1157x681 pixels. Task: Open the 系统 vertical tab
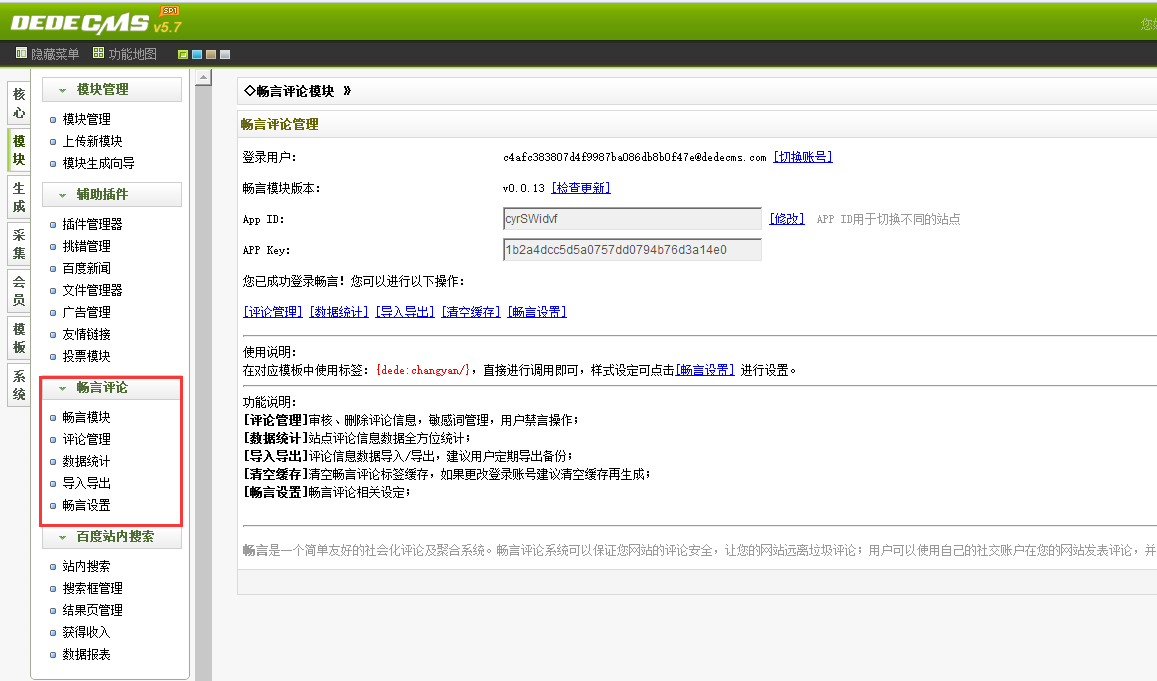[x=18, y=385]
